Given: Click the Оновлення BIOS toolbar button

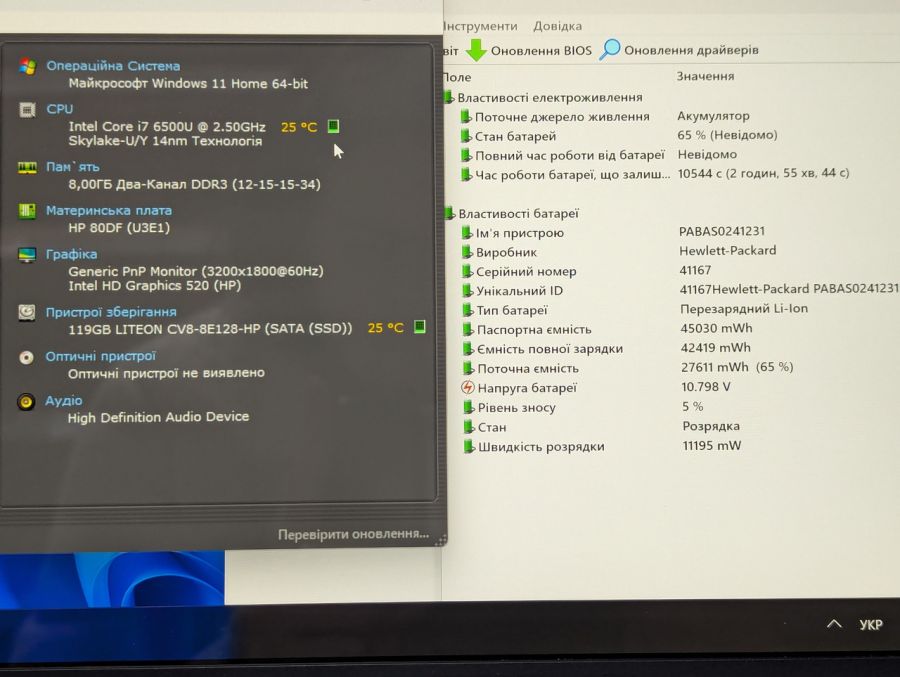Looking at the screenshot, I should pos(529,50).
